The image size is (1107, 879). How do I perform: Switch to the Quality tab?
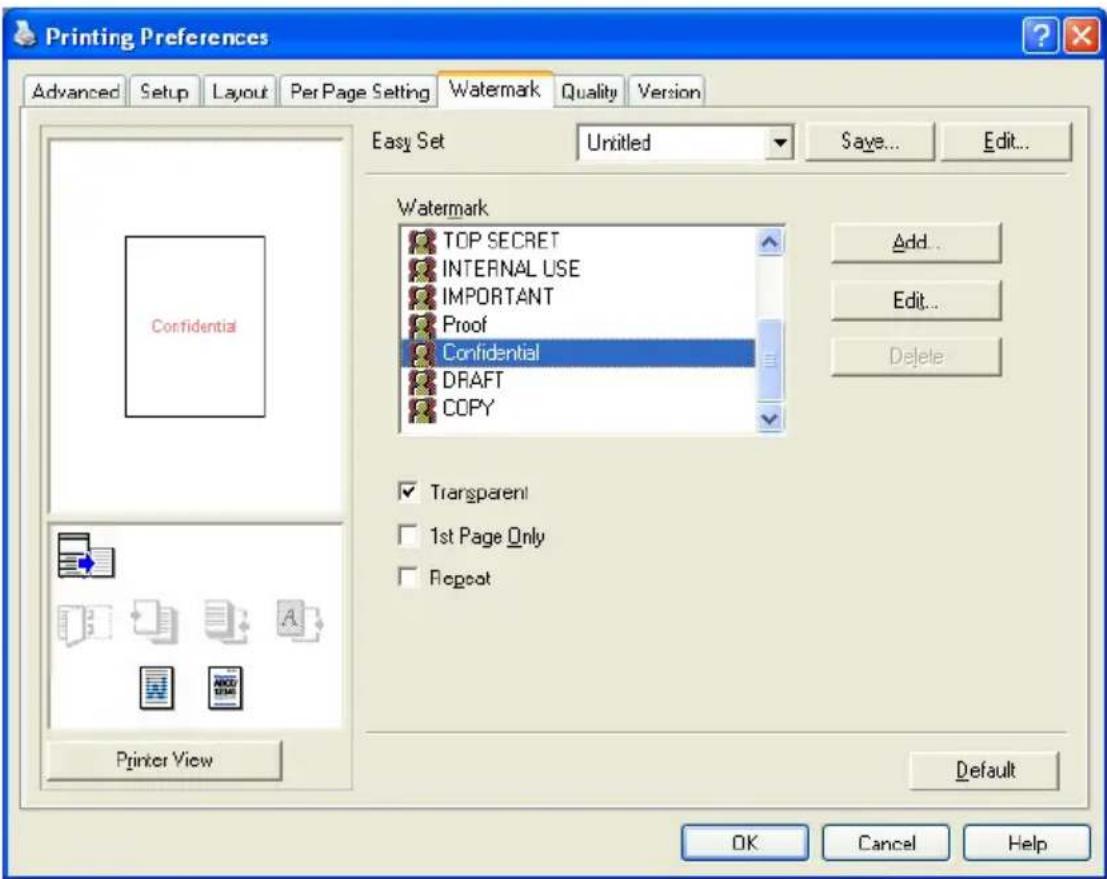[x=590, y=92]
